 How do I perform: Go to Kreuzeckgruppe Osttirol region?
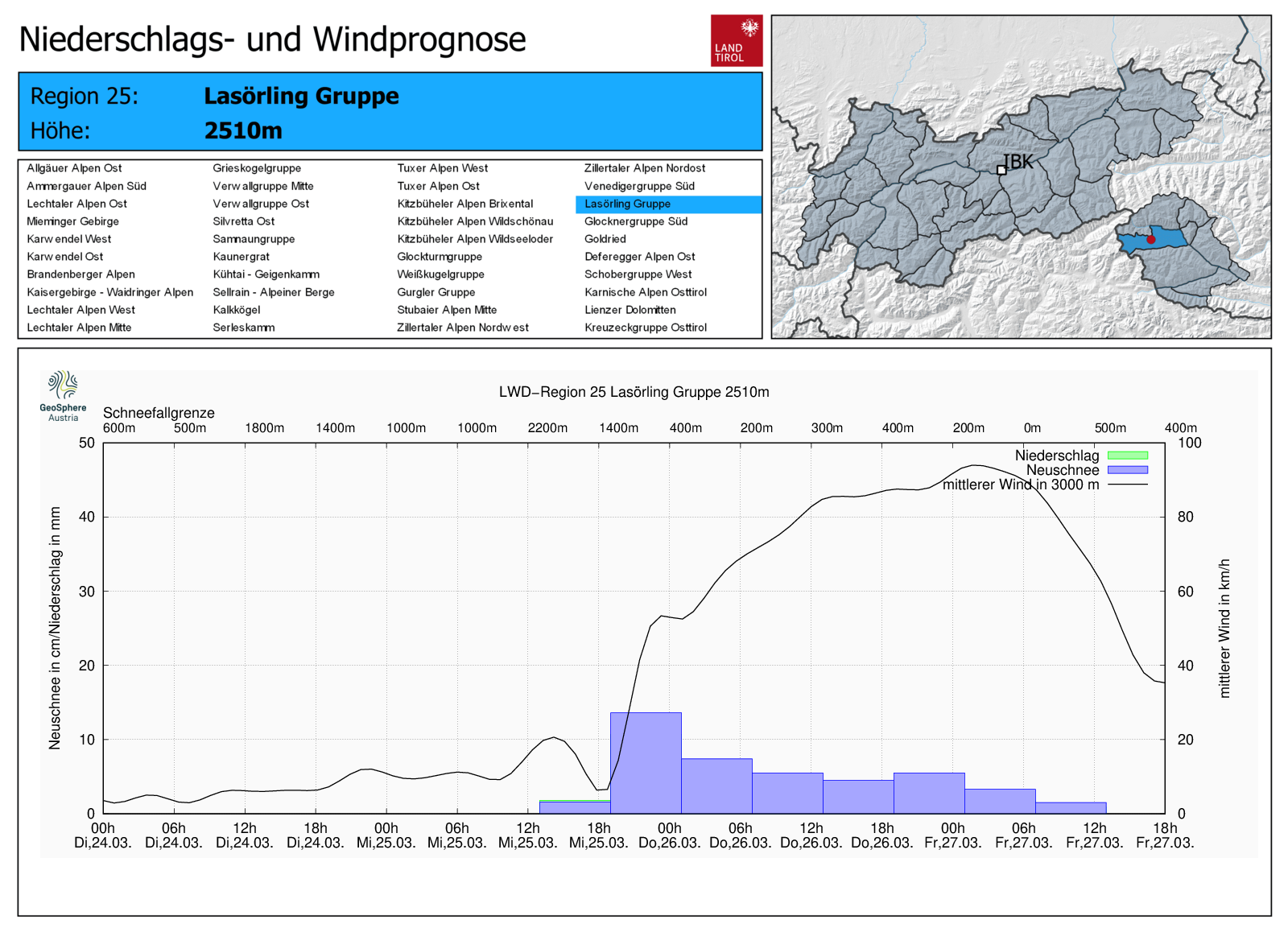(x=645, y=328)
